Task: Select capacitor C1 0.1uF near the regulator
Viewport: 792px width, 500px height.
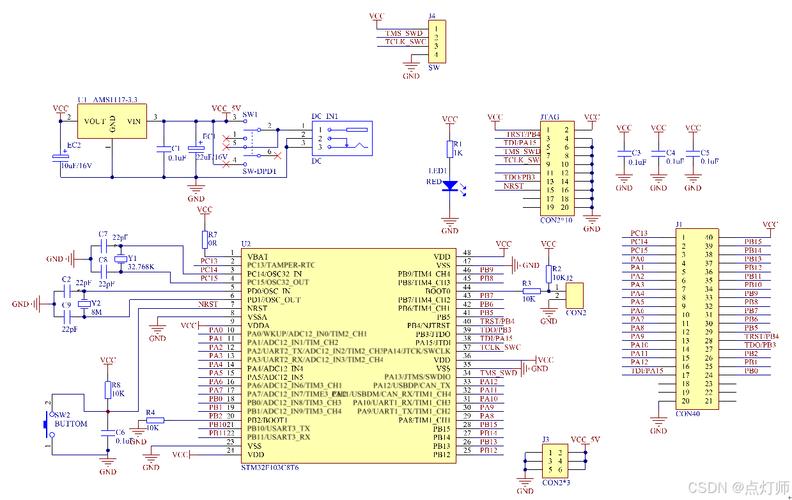Action: pos(164,149)
